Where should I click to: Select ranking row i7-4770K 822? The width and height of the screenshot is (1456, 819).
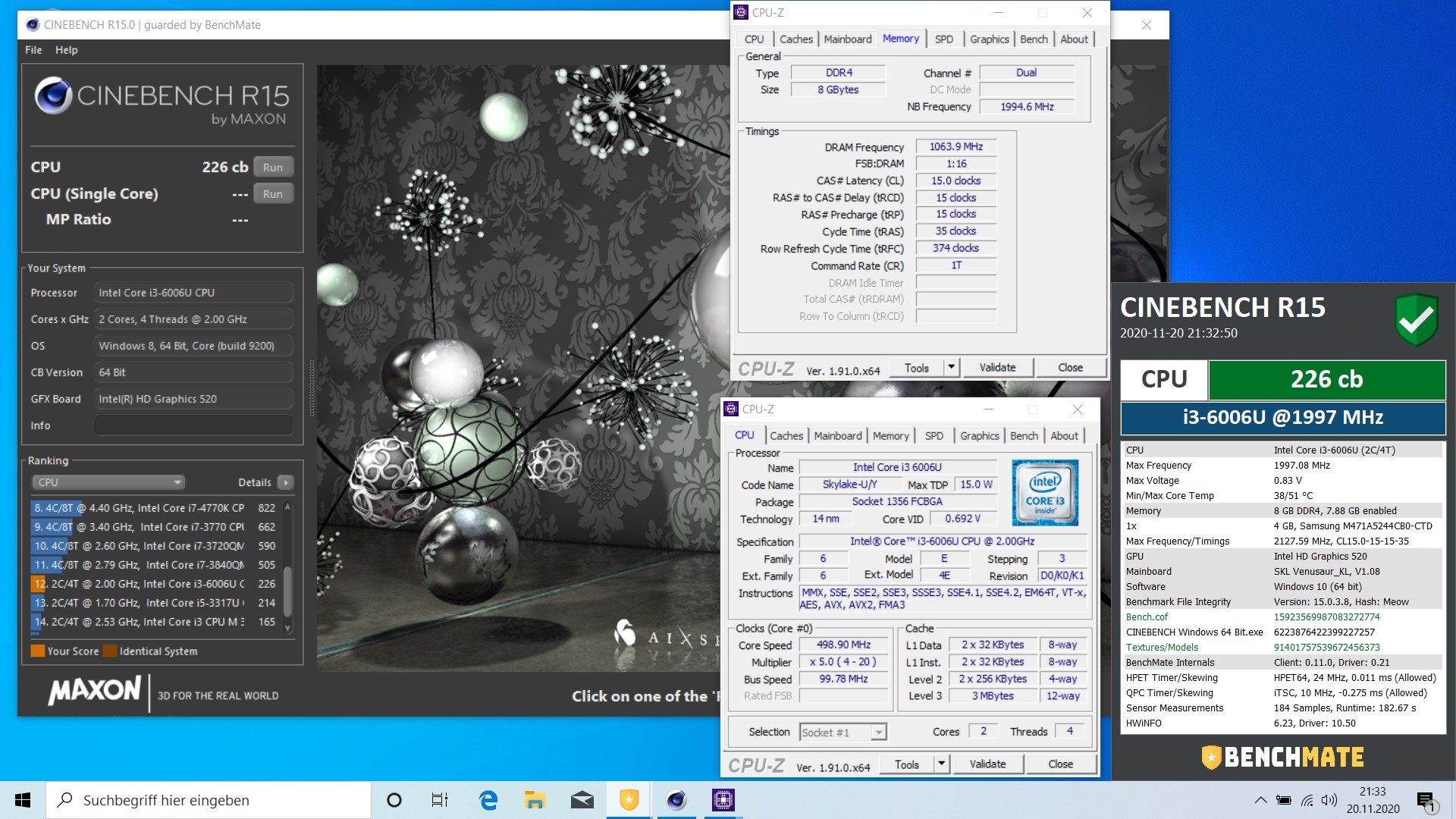tap(155, 508)
